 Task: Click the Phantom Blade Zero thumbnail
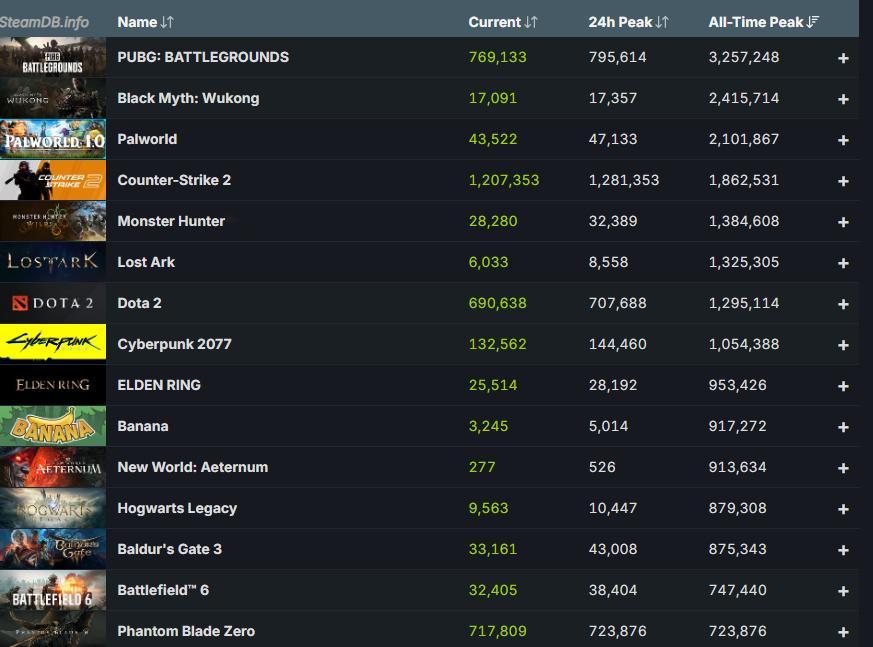coord(53,630)
